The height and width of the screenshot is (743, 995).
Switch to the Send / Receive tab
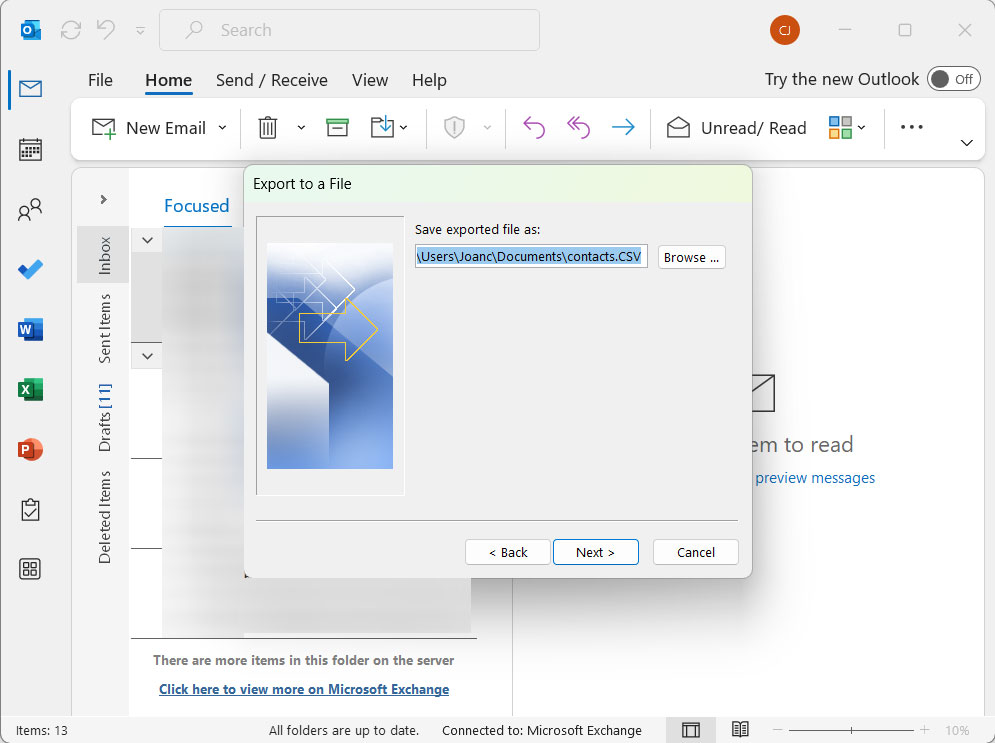[x=271, y=80]
